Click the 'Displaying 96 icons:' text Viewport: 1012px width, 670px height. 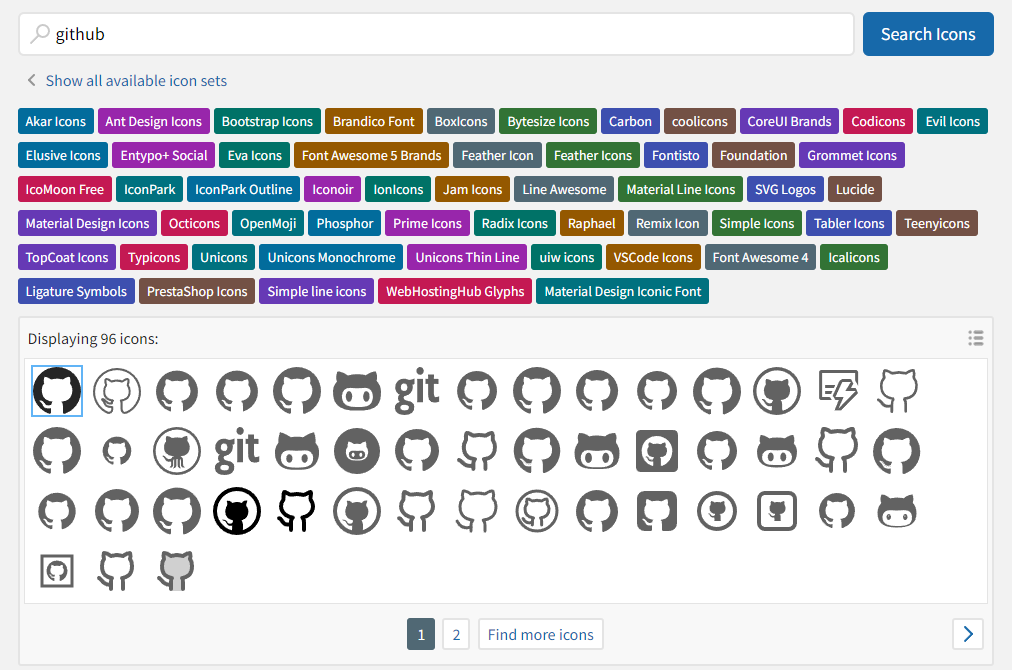click(x=93, y=338)
